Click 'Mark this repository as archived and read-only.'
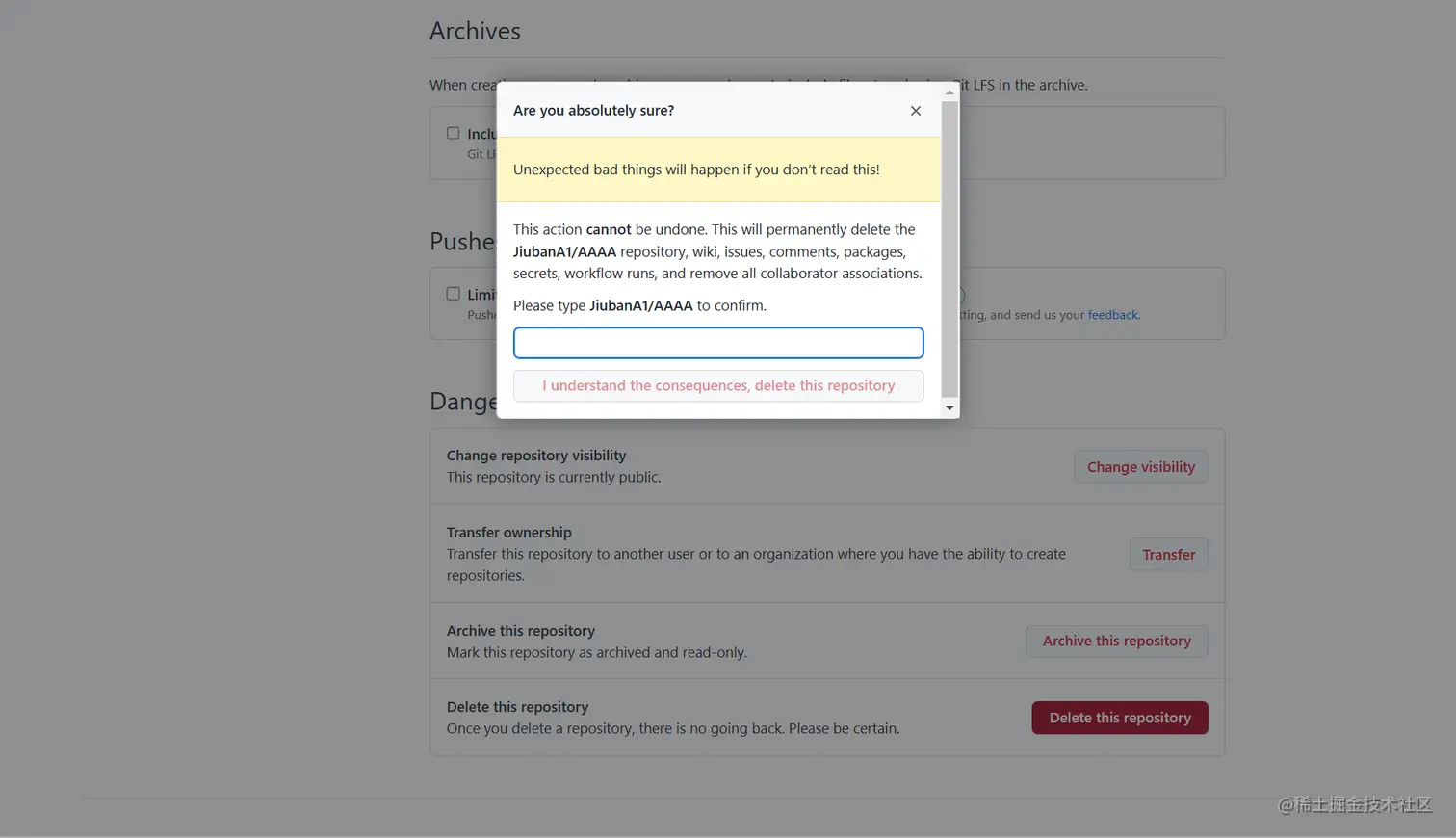 point(596,653)
